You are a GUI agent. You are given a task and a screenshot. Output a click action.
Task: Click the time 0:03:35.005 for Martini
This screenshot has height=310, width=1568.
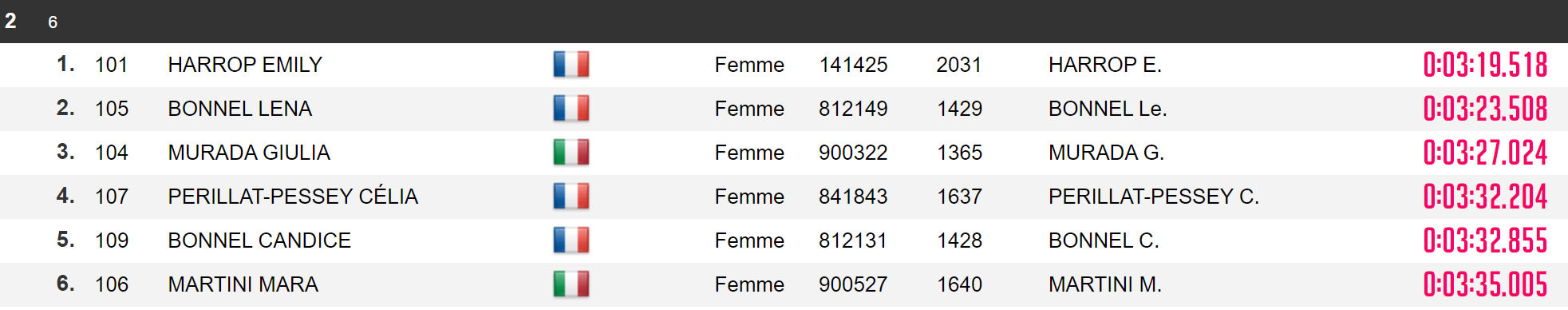coord(1485,284)
